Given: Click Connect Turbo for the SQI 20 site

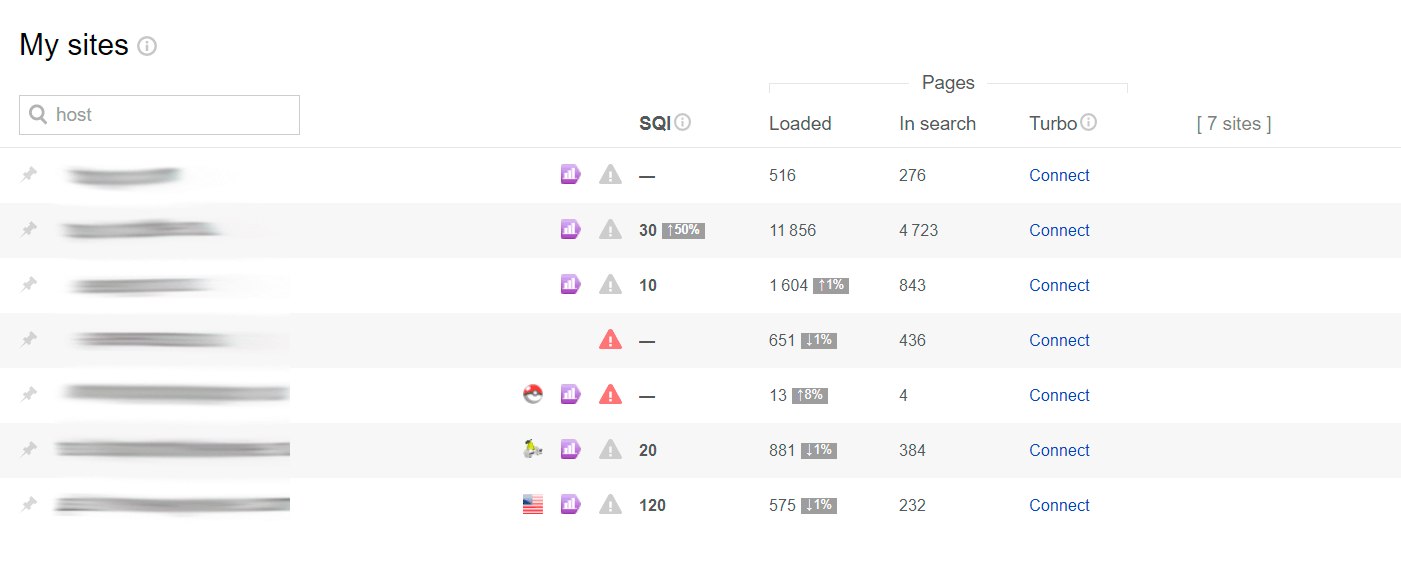Looking at the screenshot, I should click(1059, 450).
